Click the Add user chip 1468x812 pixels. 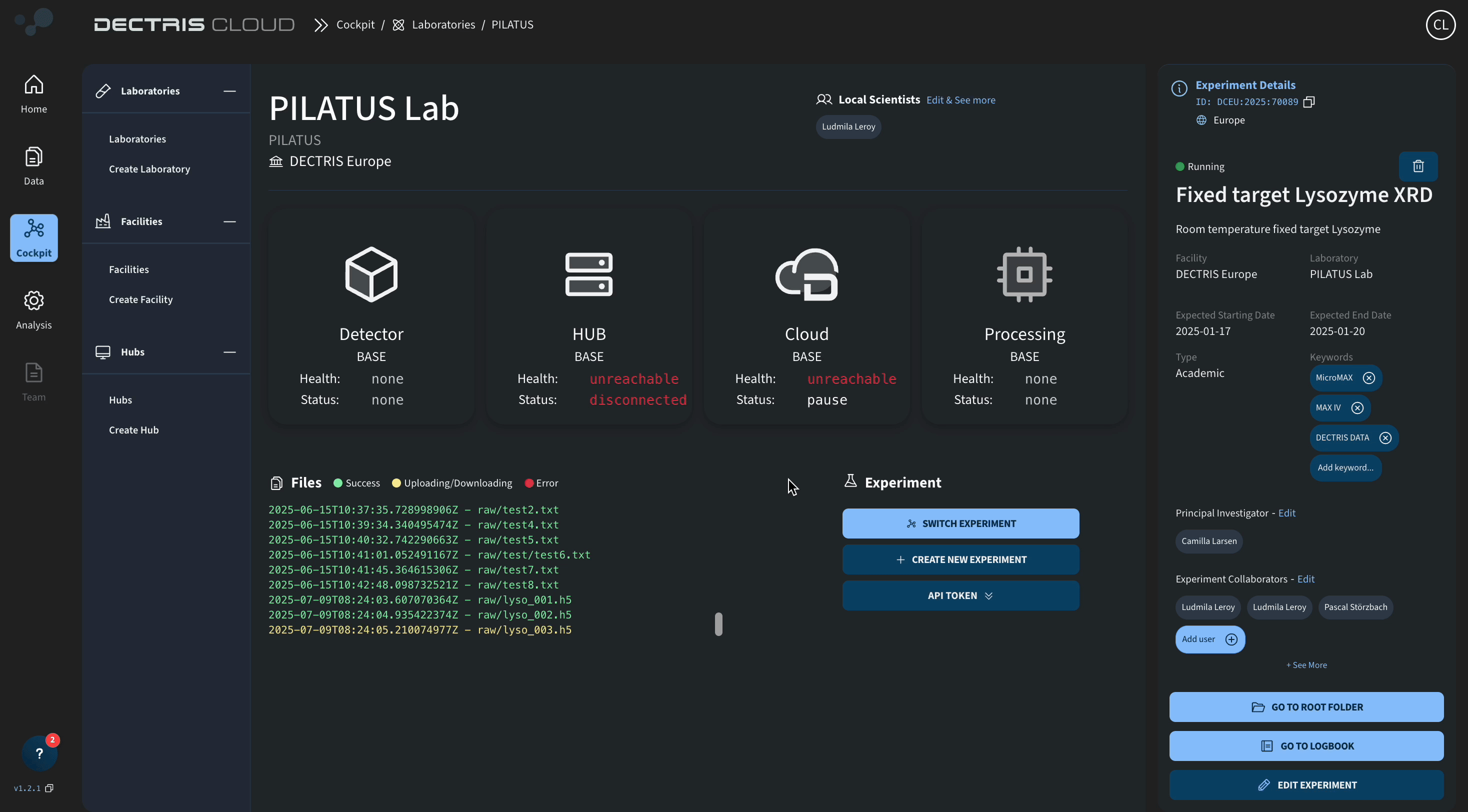coord(1209,639)
